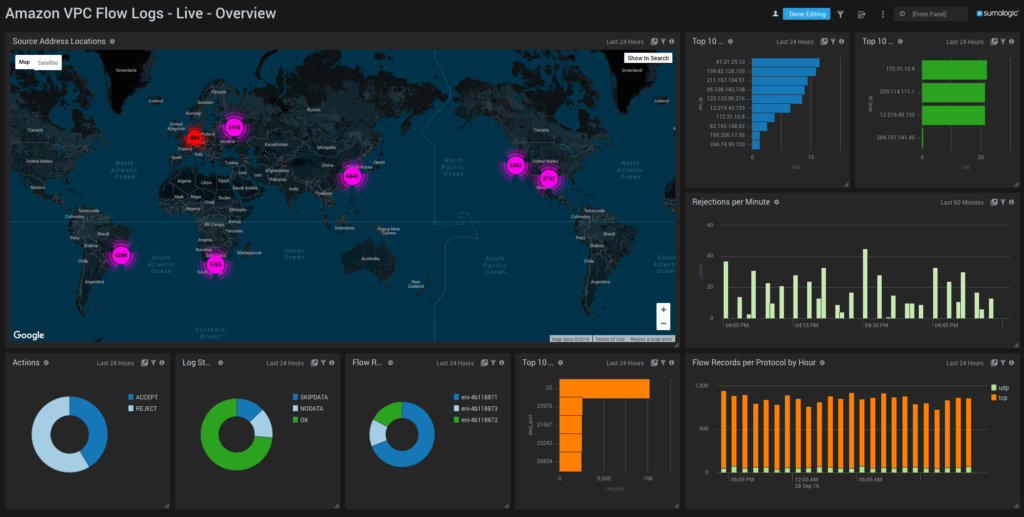This screenshot has height=517, width=1024.
Task: Click the 2743 marker over southern United States
Action: (x=549, y=178)
